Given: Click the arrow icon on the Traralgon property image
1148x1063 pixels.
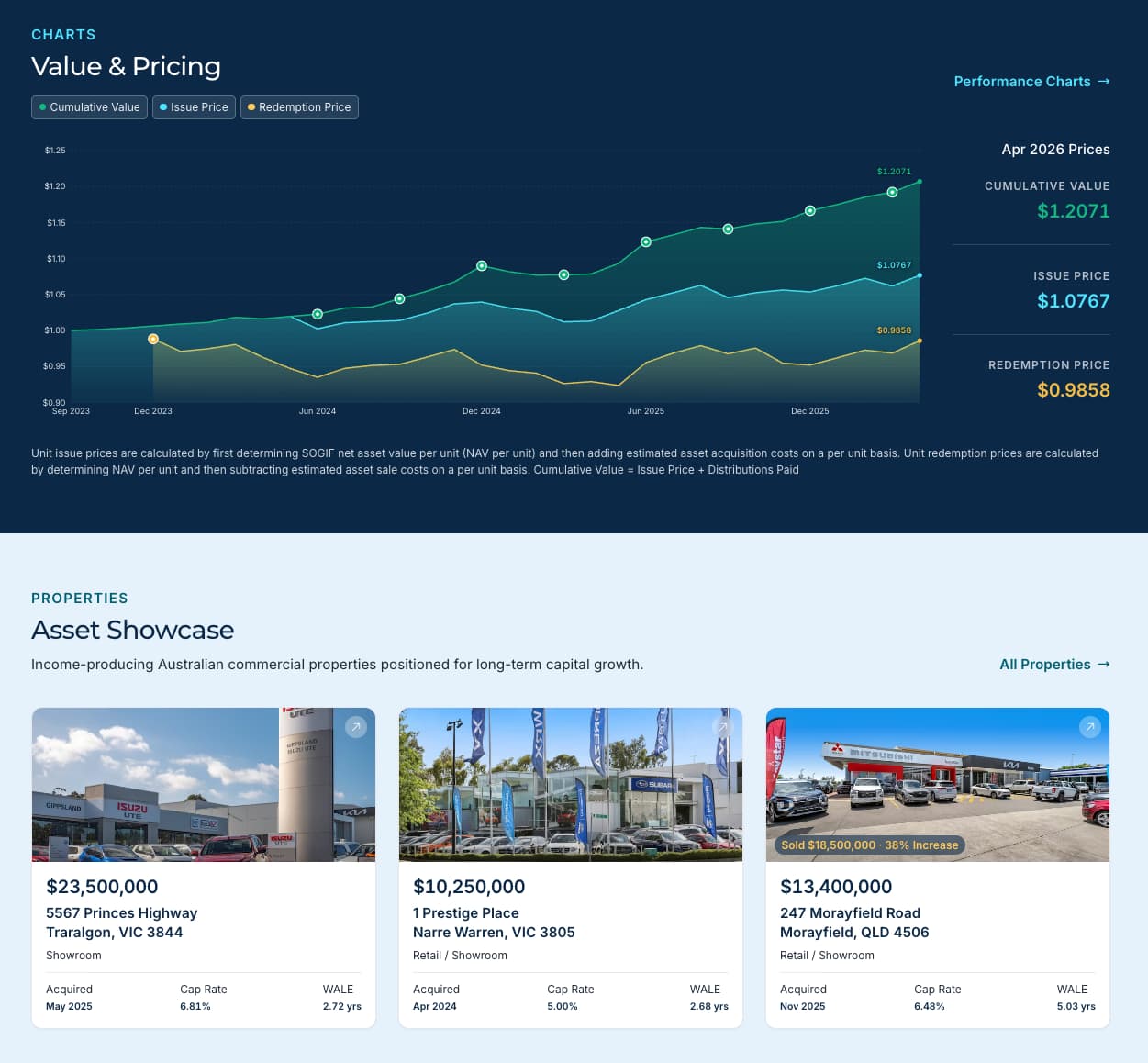Looking at the screenshot, I should (355, 727).
